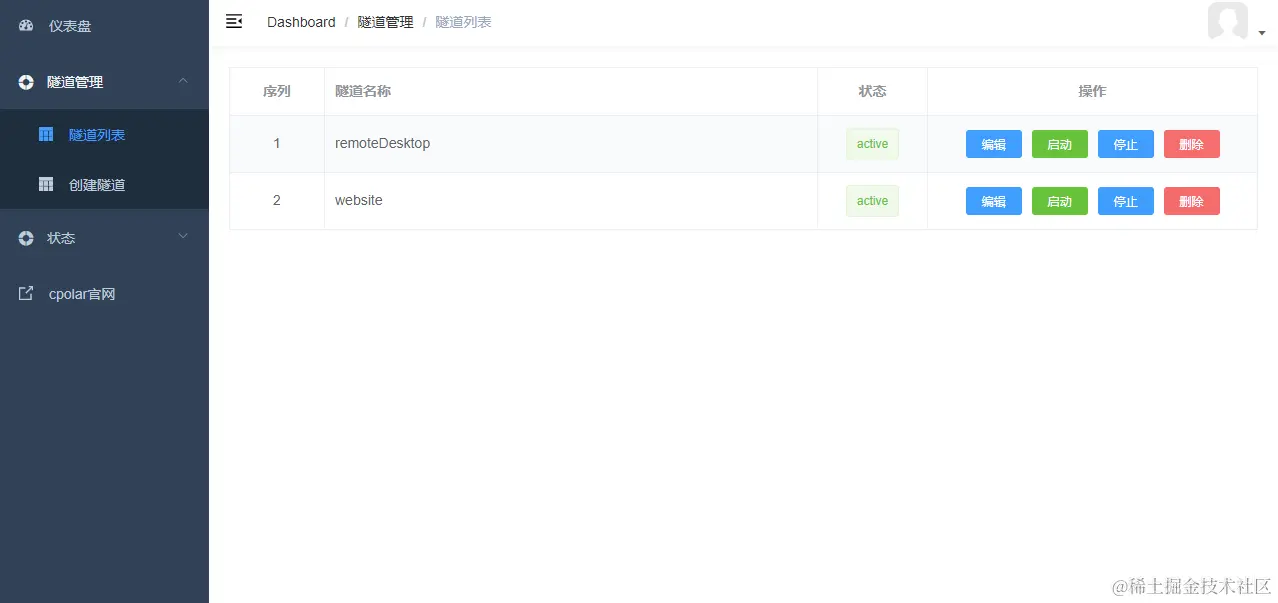
Task: Open the 隧道列表 submenu item
Action: point(104,134)
